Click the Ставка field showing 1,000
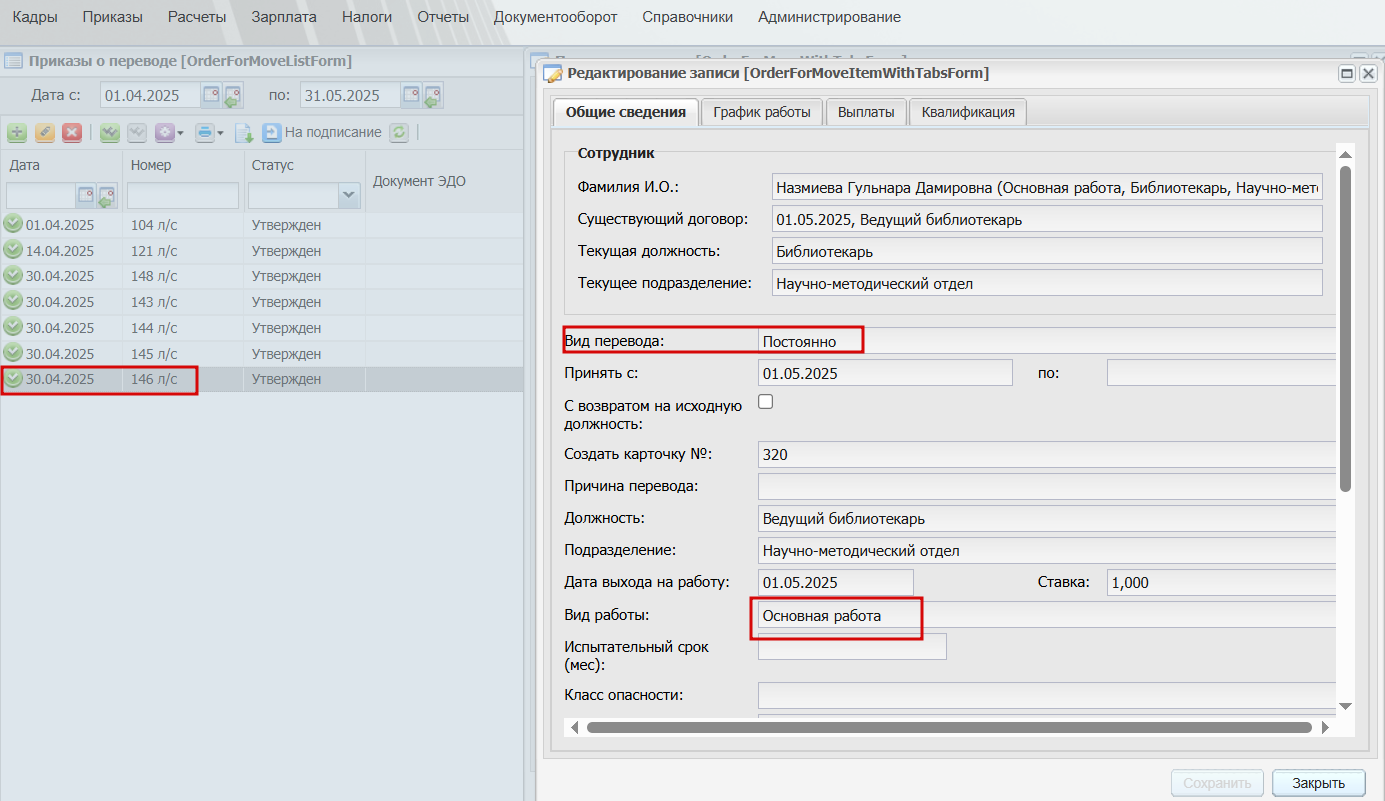Viewport: 1385px width, 801px height. 1221,582
